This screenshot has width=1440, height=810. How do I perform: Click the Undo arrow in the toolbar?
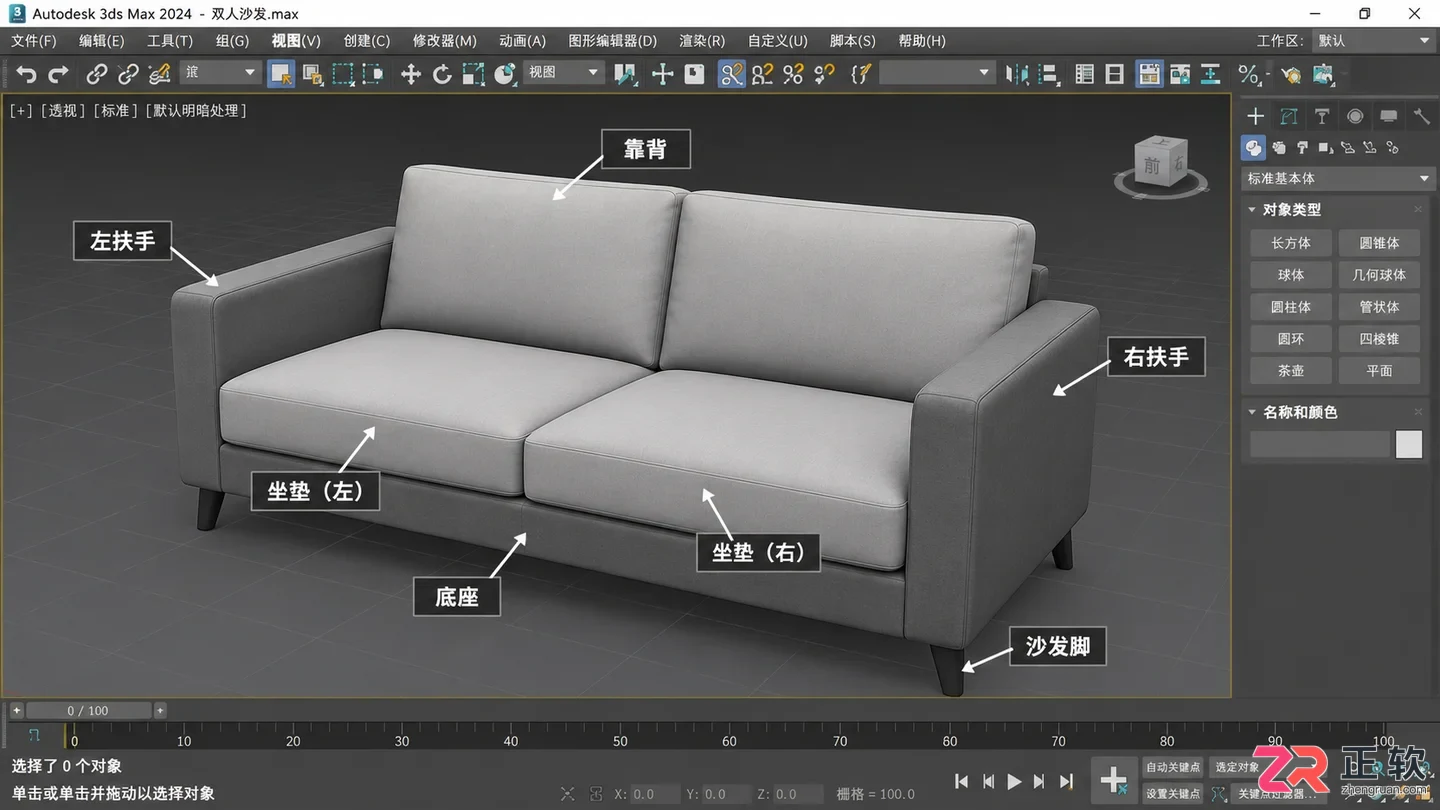point(27,74)
